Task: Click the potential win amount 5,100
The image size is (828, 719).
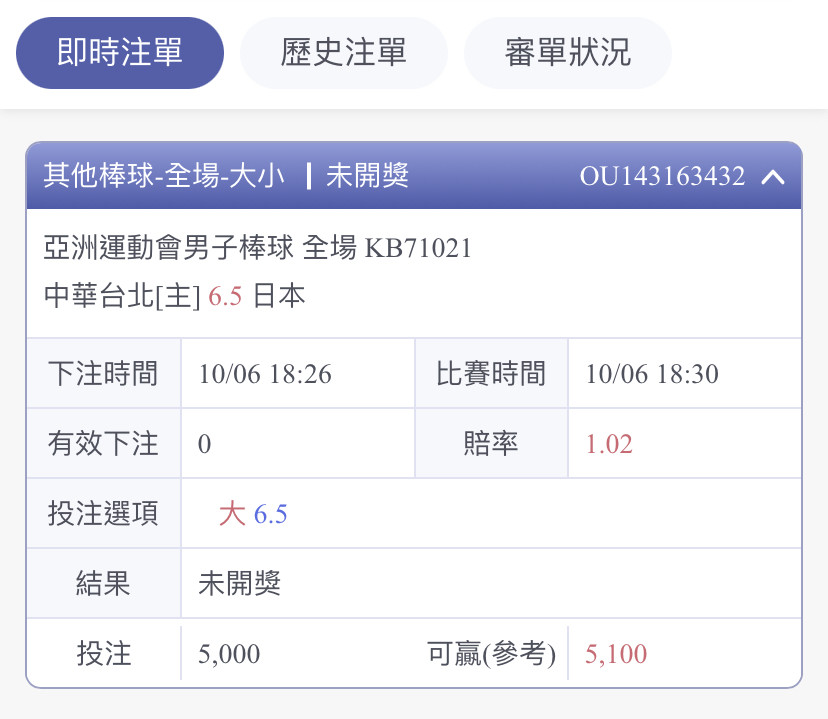Action: (x=616, y=654)
